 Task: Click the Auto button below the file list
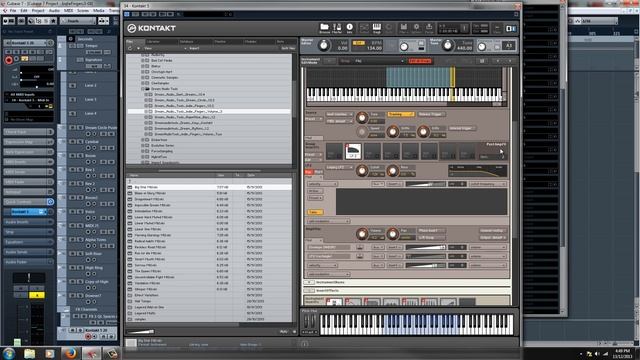click(284, 332)
